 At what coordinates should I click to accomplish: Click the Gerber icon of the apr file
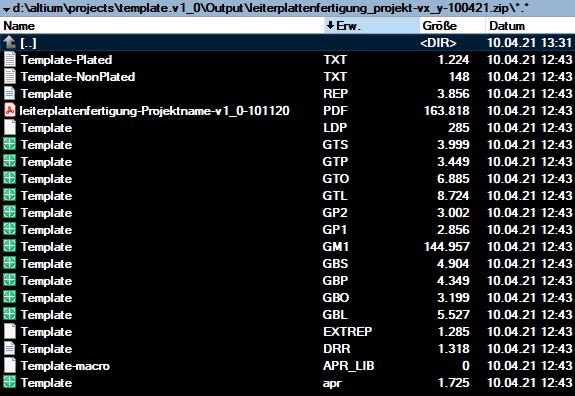click(10, 382)
